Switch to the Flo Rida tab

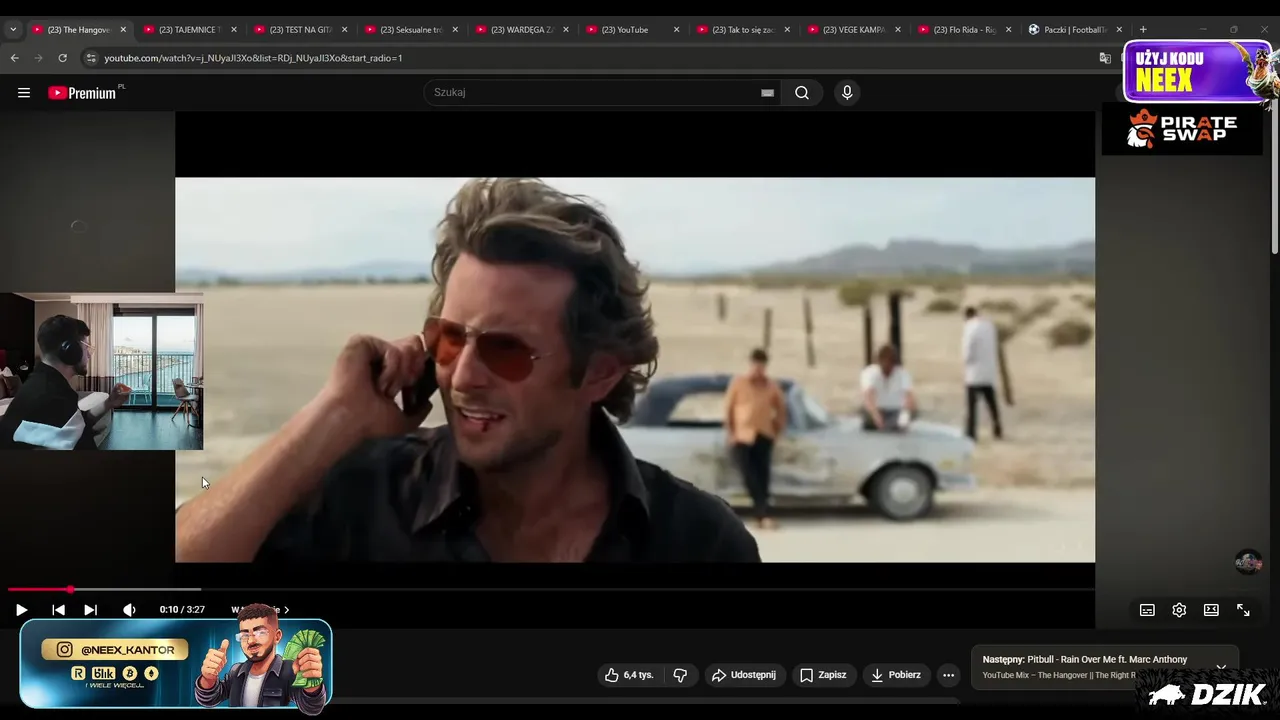pos(965,30)
